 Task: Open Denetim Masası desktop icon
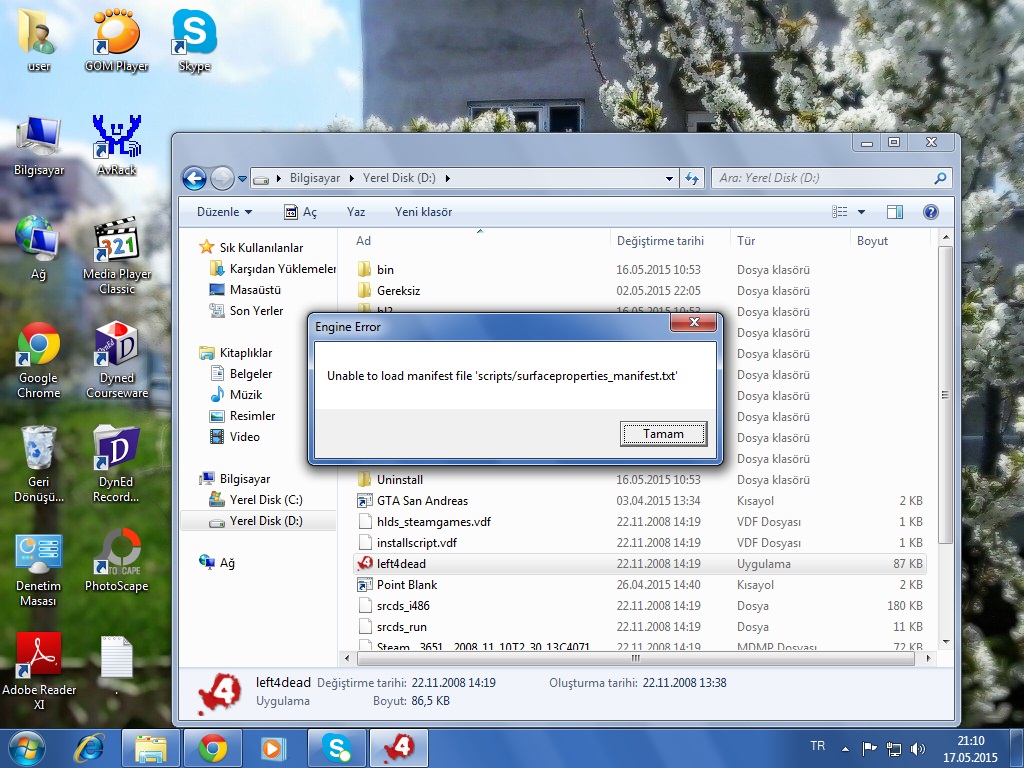[39, 569]
